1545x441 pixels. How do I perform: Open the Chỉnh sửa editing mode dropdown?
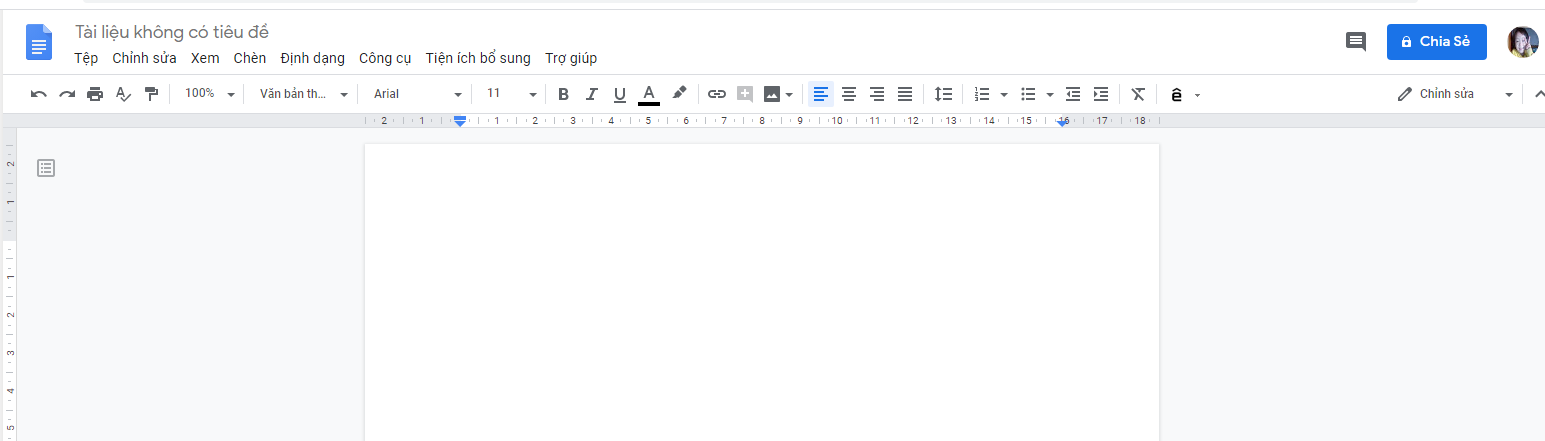pos(1455,94)
